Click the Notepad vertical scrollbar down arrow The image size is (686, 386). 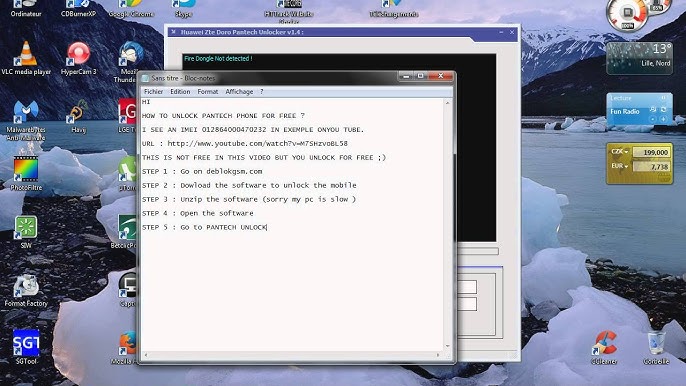click(448, 346)
